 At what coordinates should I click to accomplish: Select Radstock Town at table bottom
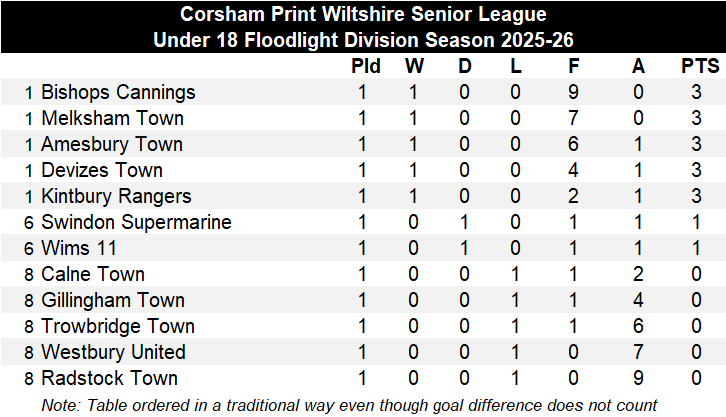coord(109,379)
